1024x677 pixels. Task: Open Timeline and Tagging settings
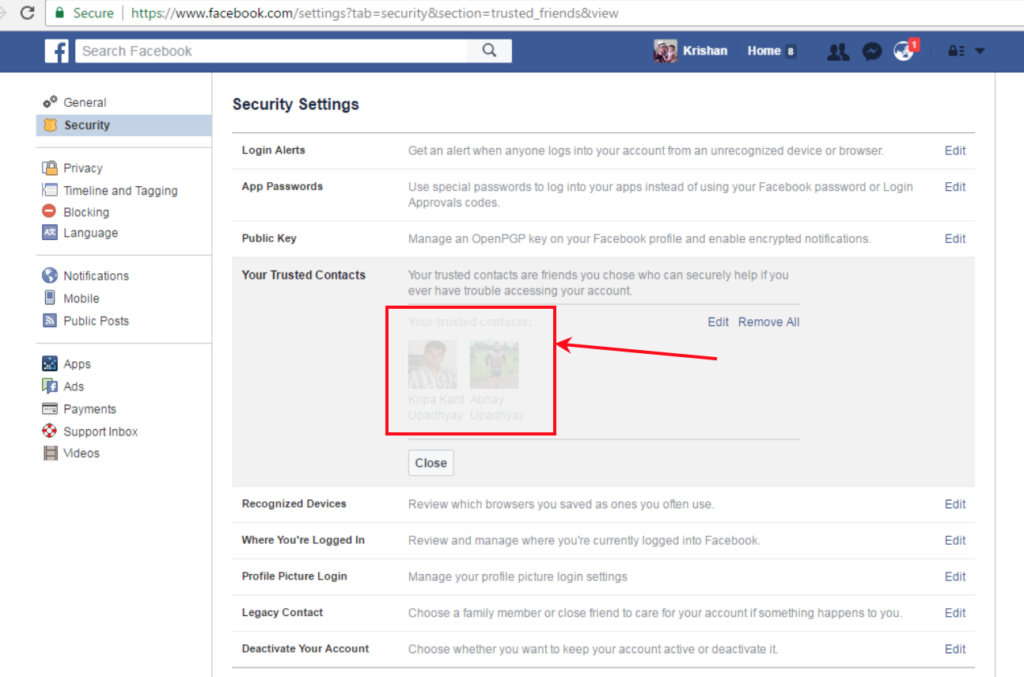coord(120,191)
